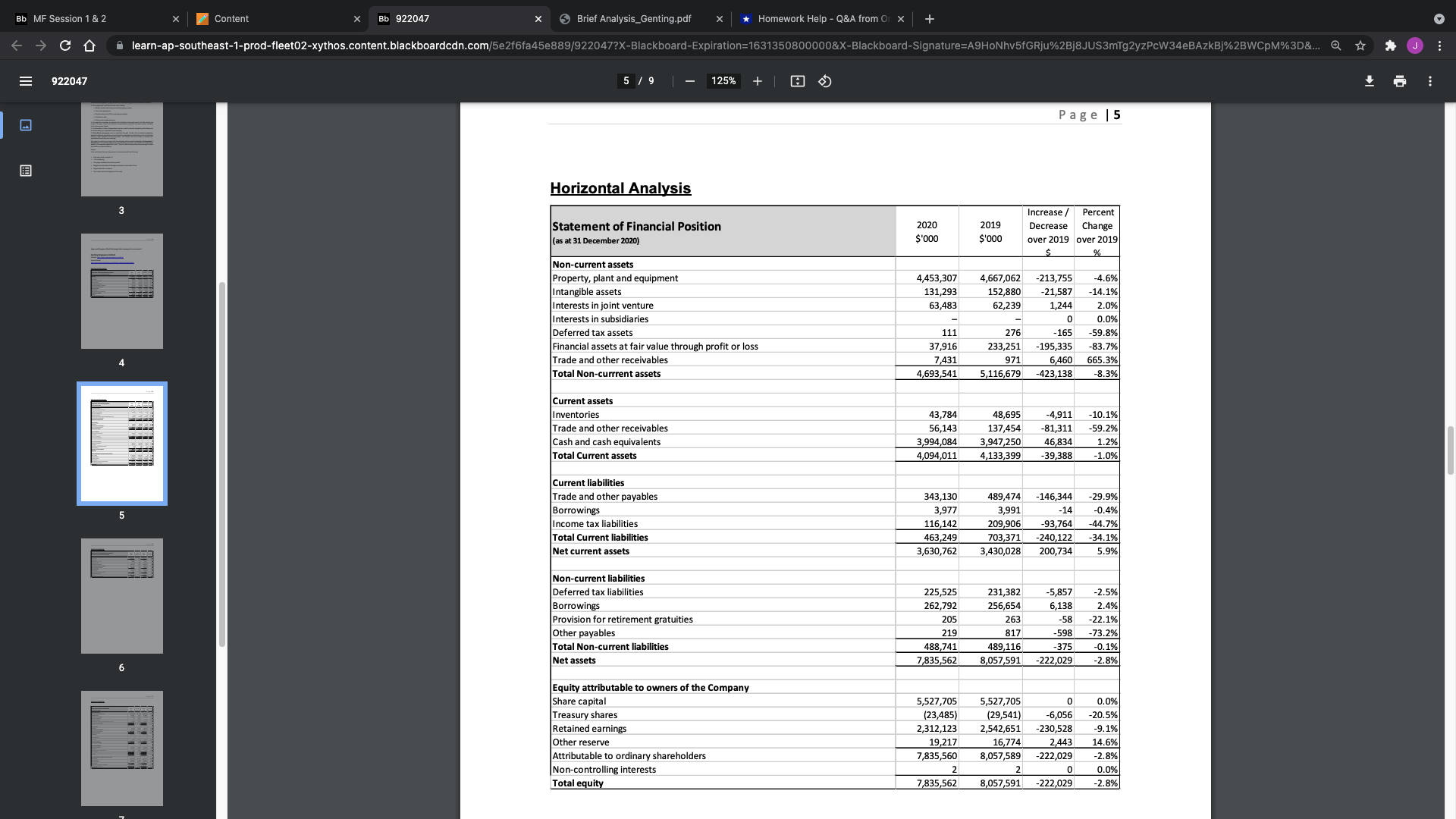
Task: Toggle the thumbnail view panel
Action: [25, 125]
